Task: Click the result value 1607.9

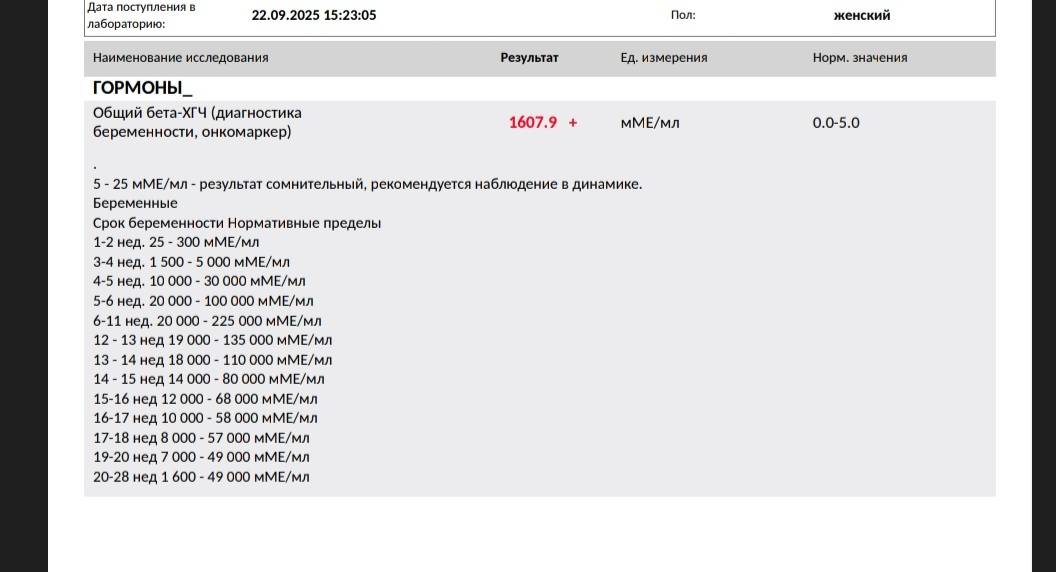Action: (x=533, y=123)
